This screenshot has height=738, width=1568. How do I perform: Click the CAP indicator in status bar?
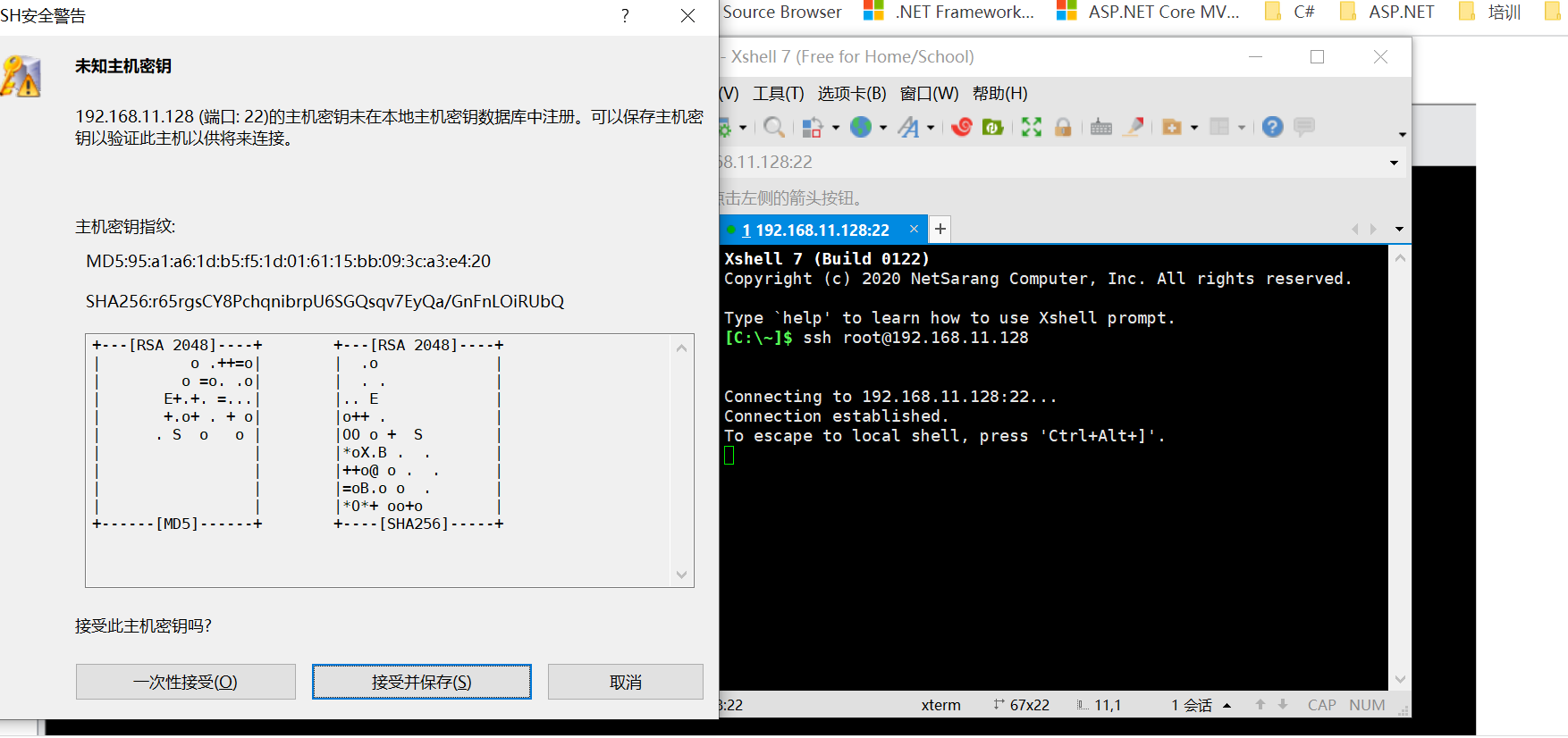pyautogui.click(x=1322, y=705)
